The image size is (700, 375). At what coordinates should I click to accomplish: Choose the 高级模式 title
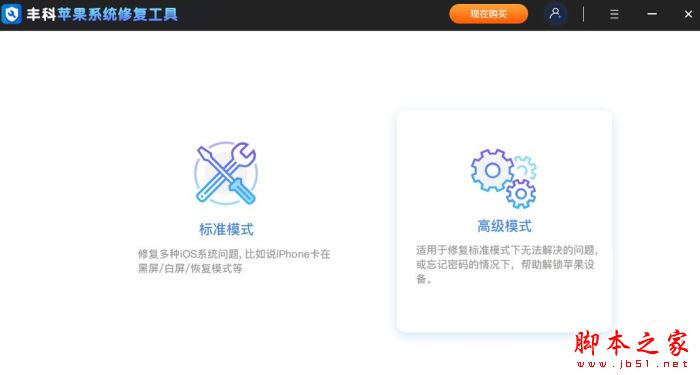(504, 226)
